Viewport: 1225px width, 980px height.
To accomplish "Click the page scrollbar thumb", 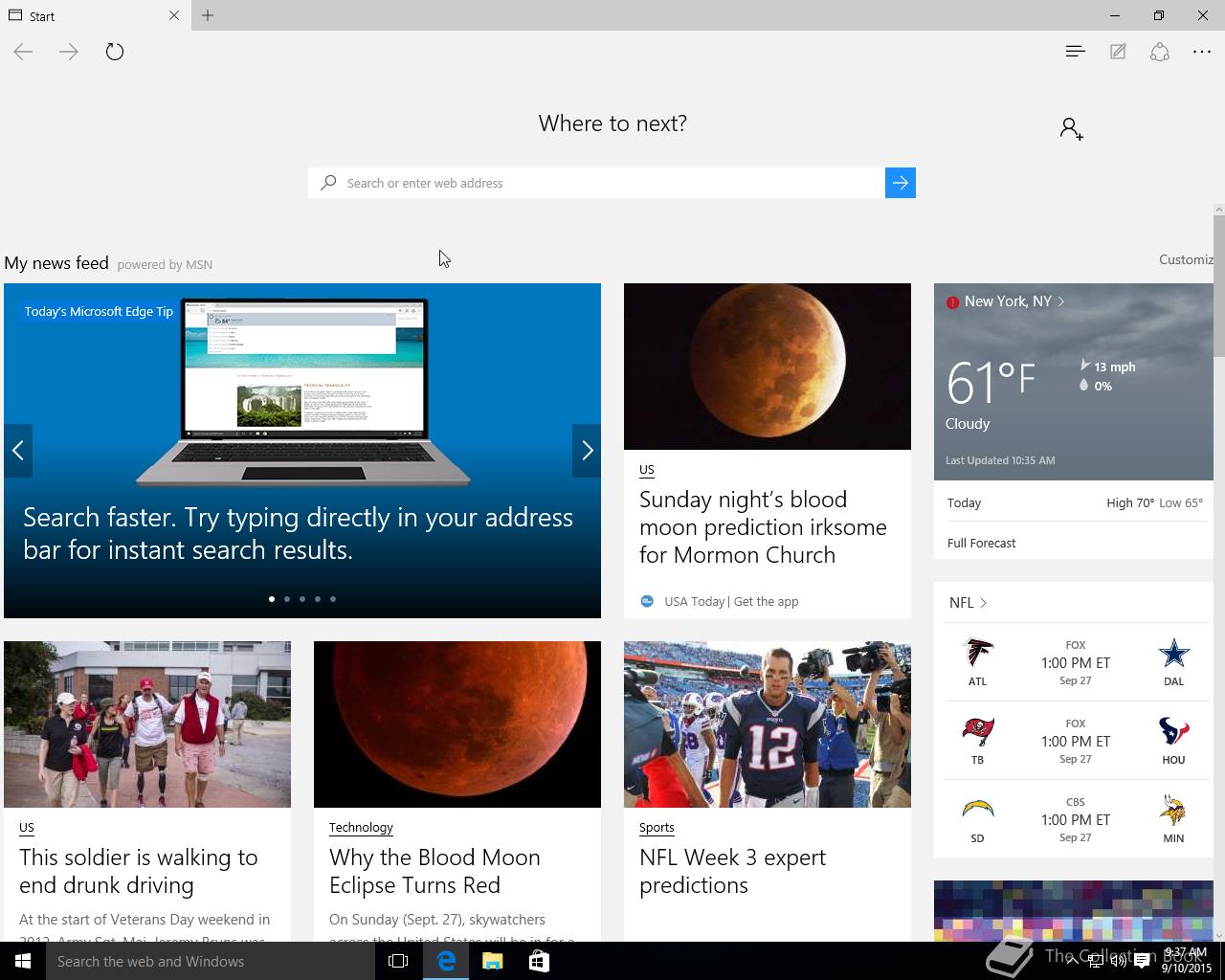I will [x=1219, y=285].
